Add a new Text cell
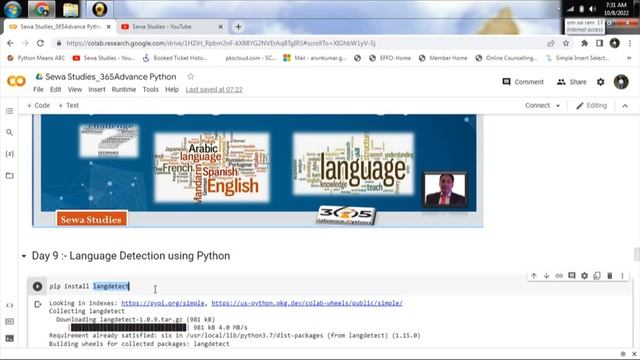 click(x=69, y=105)
